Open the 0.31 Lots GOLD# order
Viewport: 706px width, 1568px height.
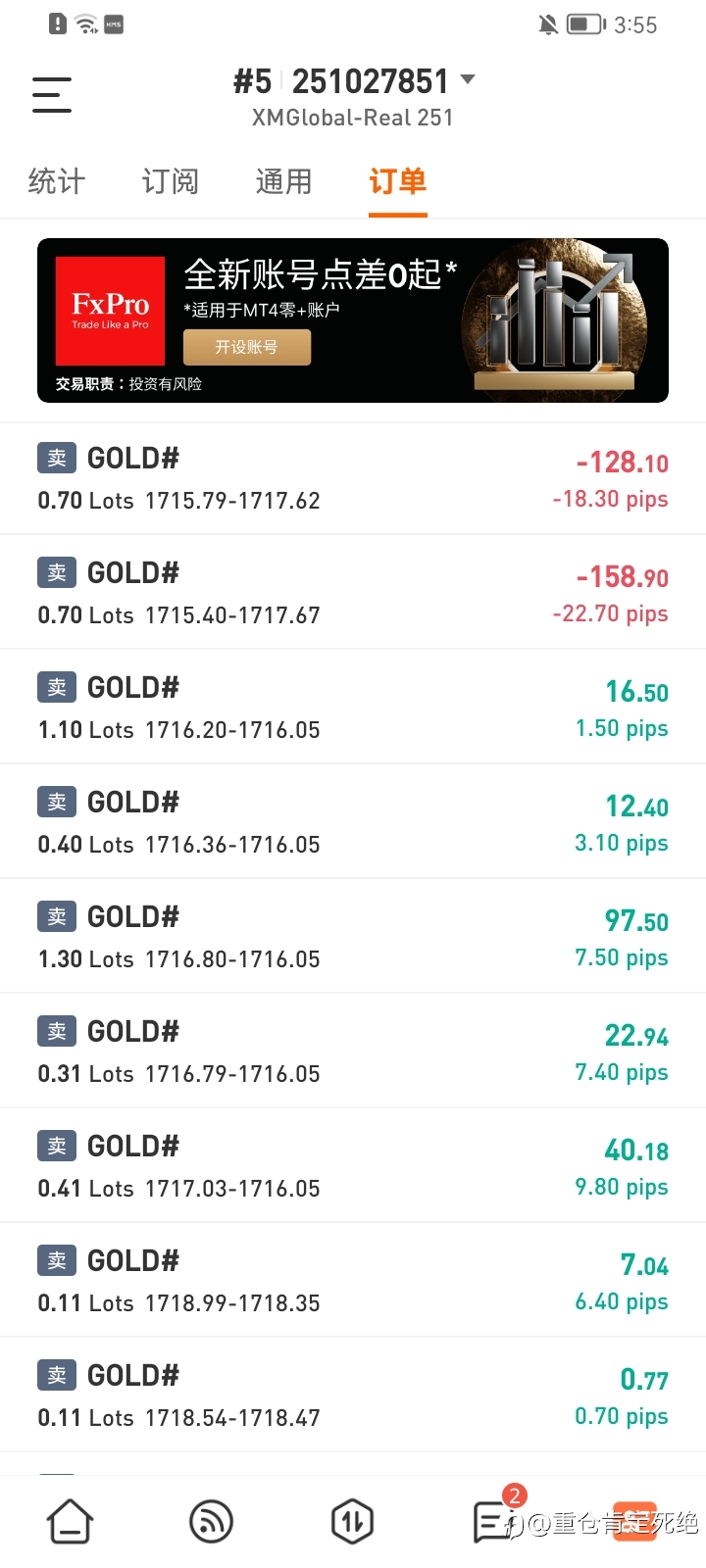[353, 1052]
